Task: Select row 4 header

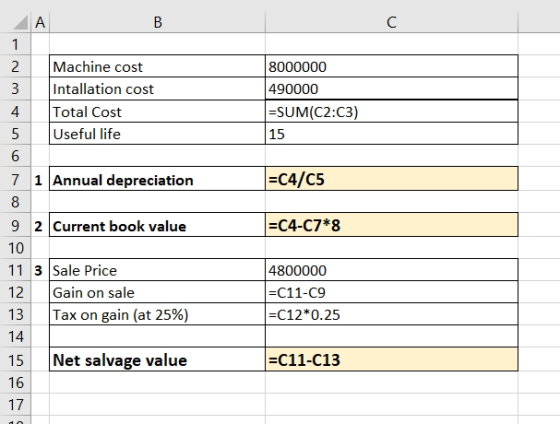Action: pyautogui.click(x=15, y=111)
